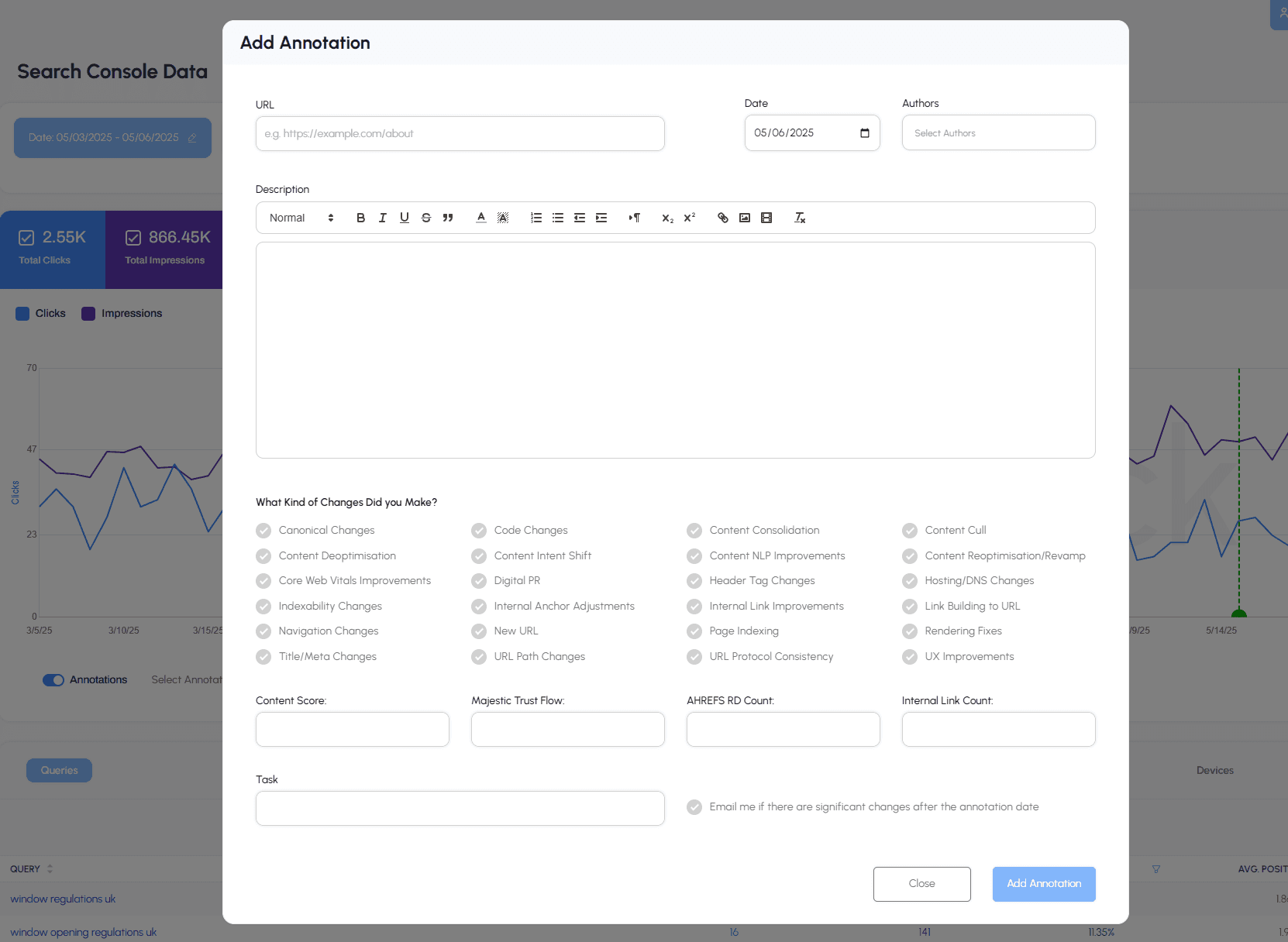This screenshot has width=1288, height=942.
Task: Check the Canonical Changes option
Action: pos(263,531)
